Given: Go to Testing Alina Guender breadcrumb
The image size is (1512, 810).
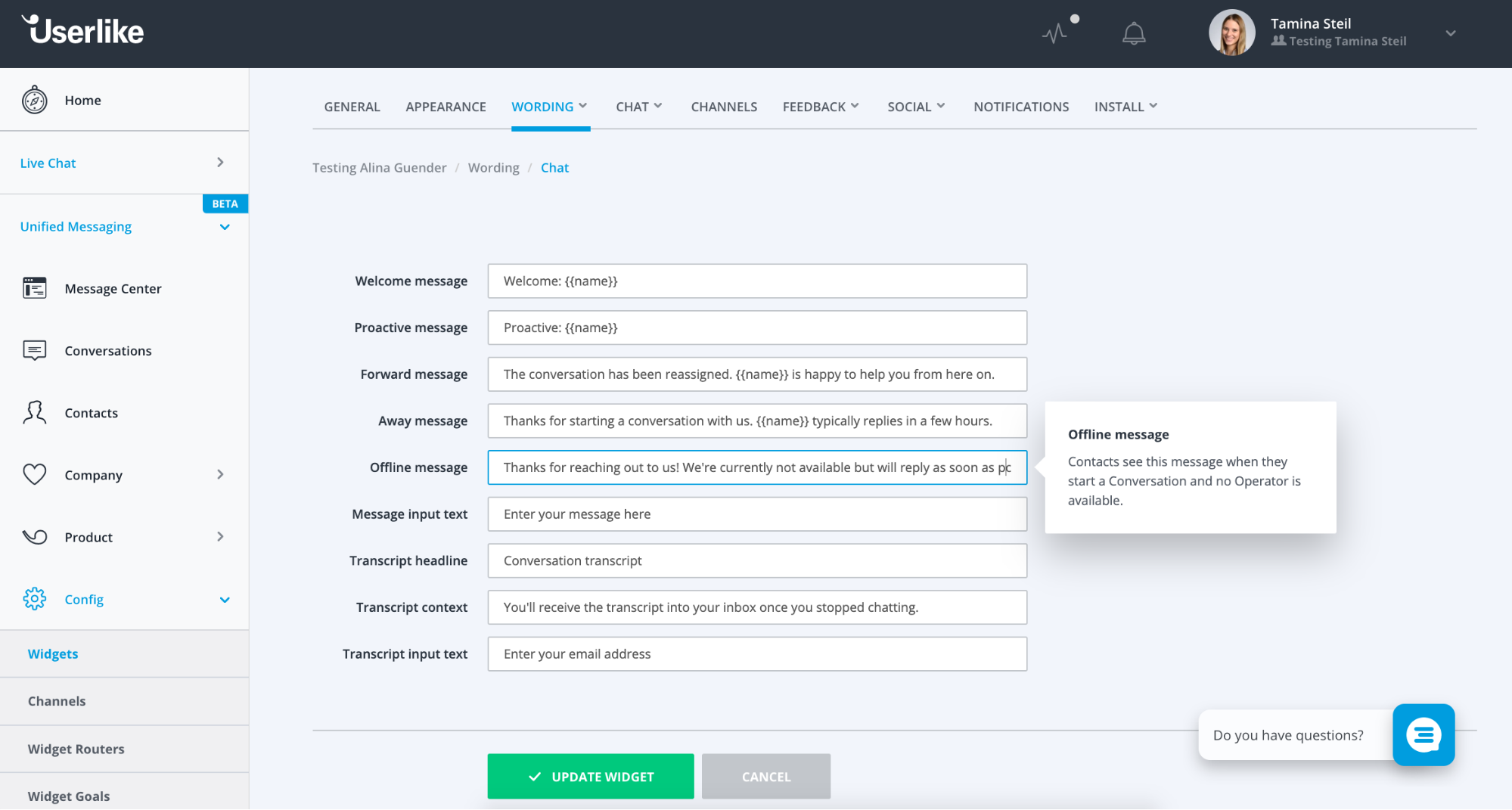Looking at the screenshot, I should pyautogui.click(x=379, y=168).
